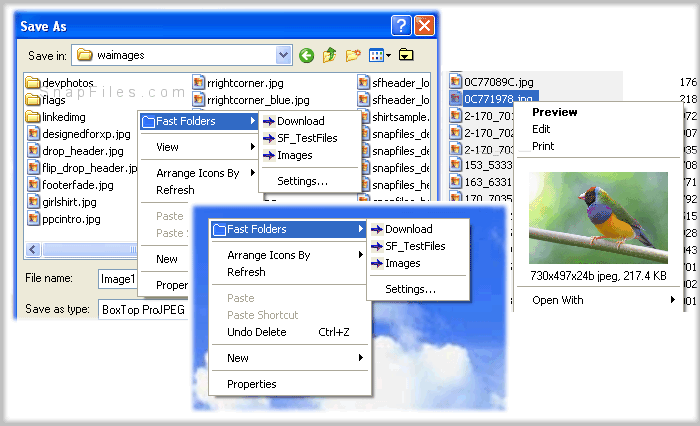Select file designedforxp.jpg
700x426 pixels.
pos(79,134)
